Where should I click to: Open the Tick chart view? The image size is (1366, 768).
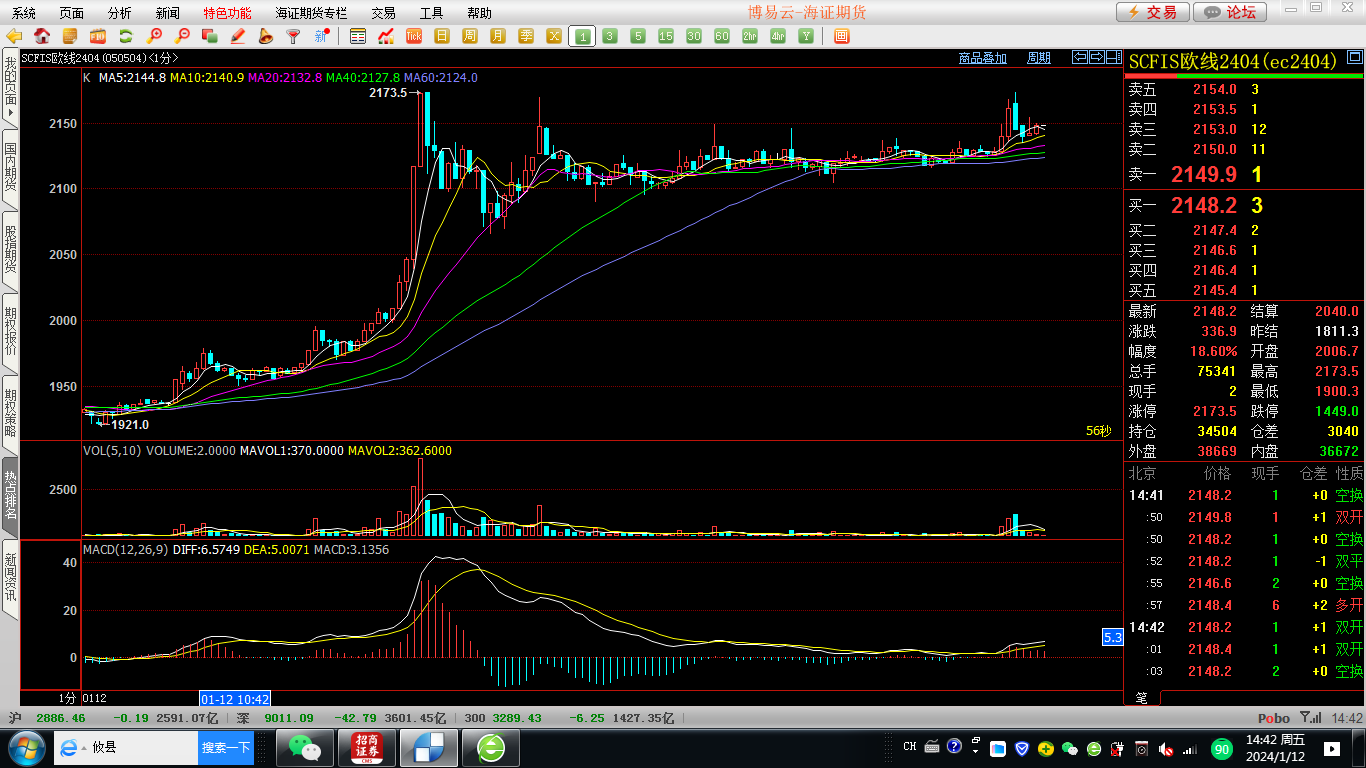click(x=414, y=36)
